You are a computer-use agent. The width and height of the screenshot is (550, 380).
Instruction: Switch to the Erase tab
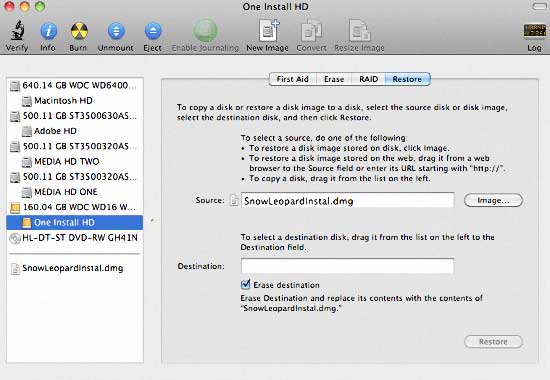point(334,79)
